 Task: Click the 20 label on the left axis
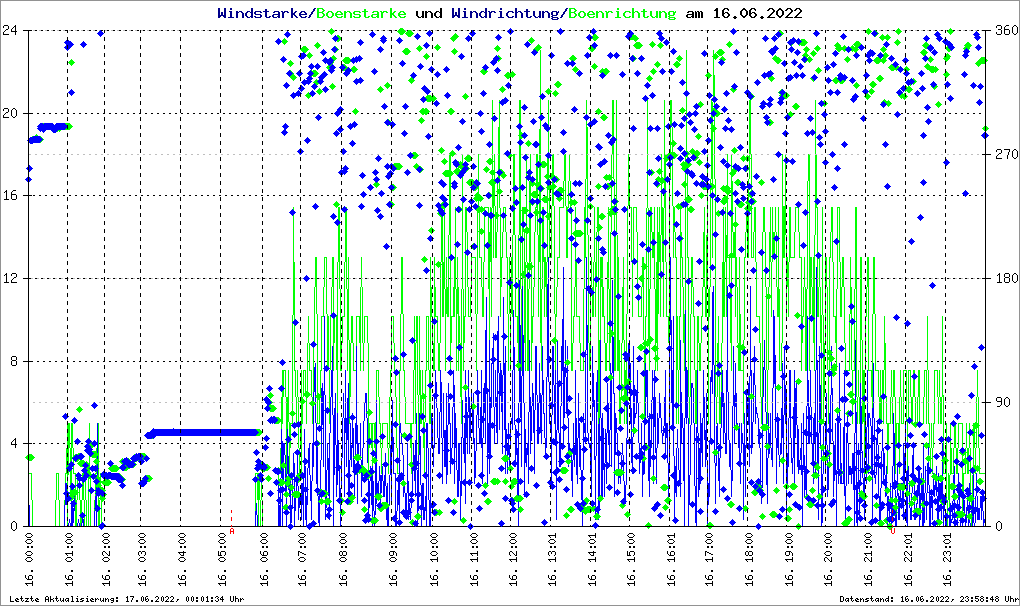click(x=12, y=113)
